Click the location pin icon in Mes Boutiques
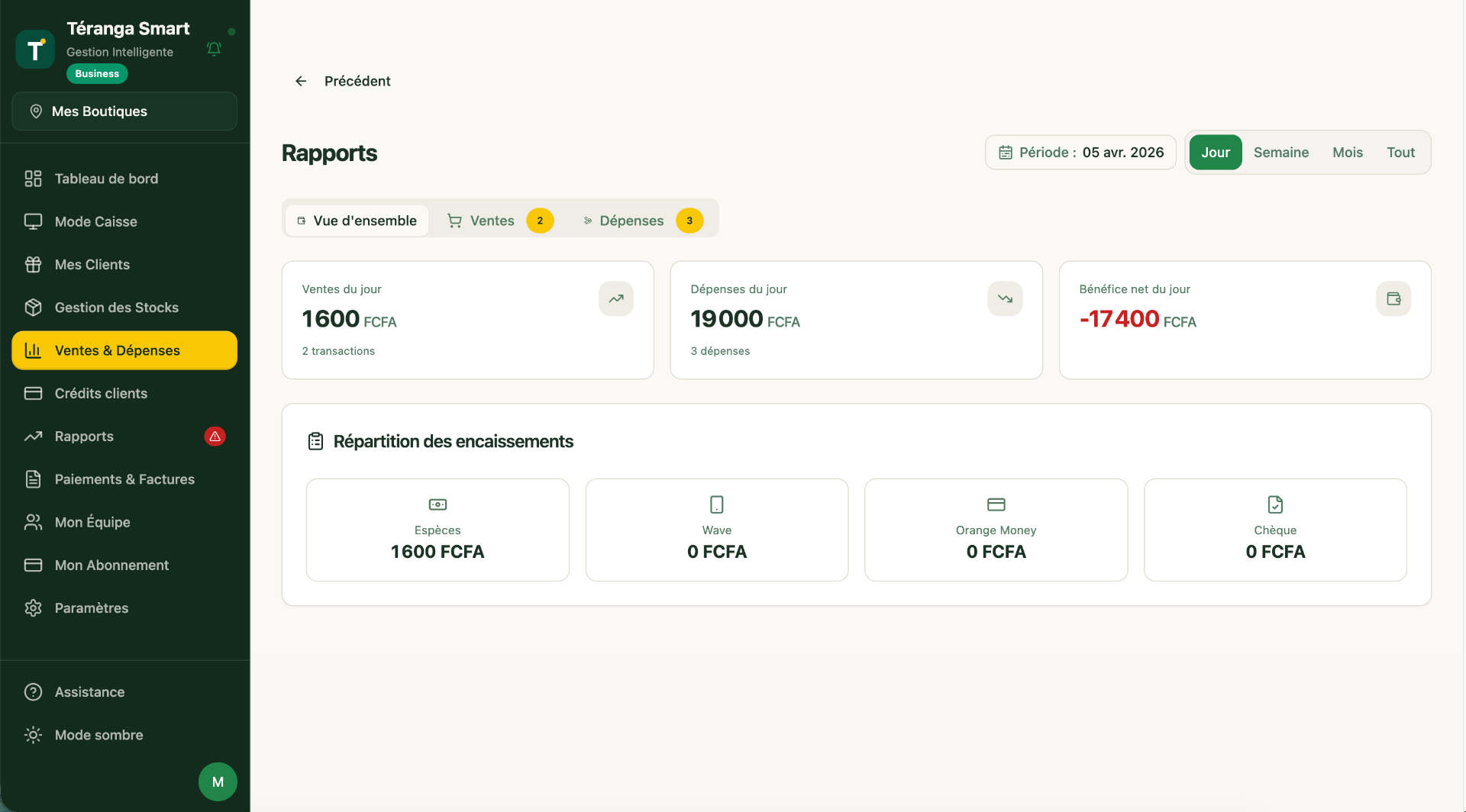 (36, 111)
